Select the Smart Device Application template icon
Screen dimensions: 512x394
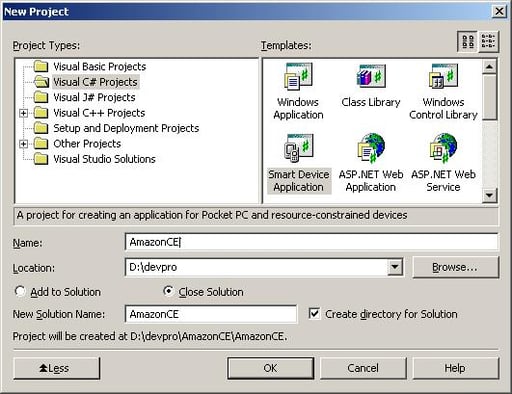click(298, 148)
